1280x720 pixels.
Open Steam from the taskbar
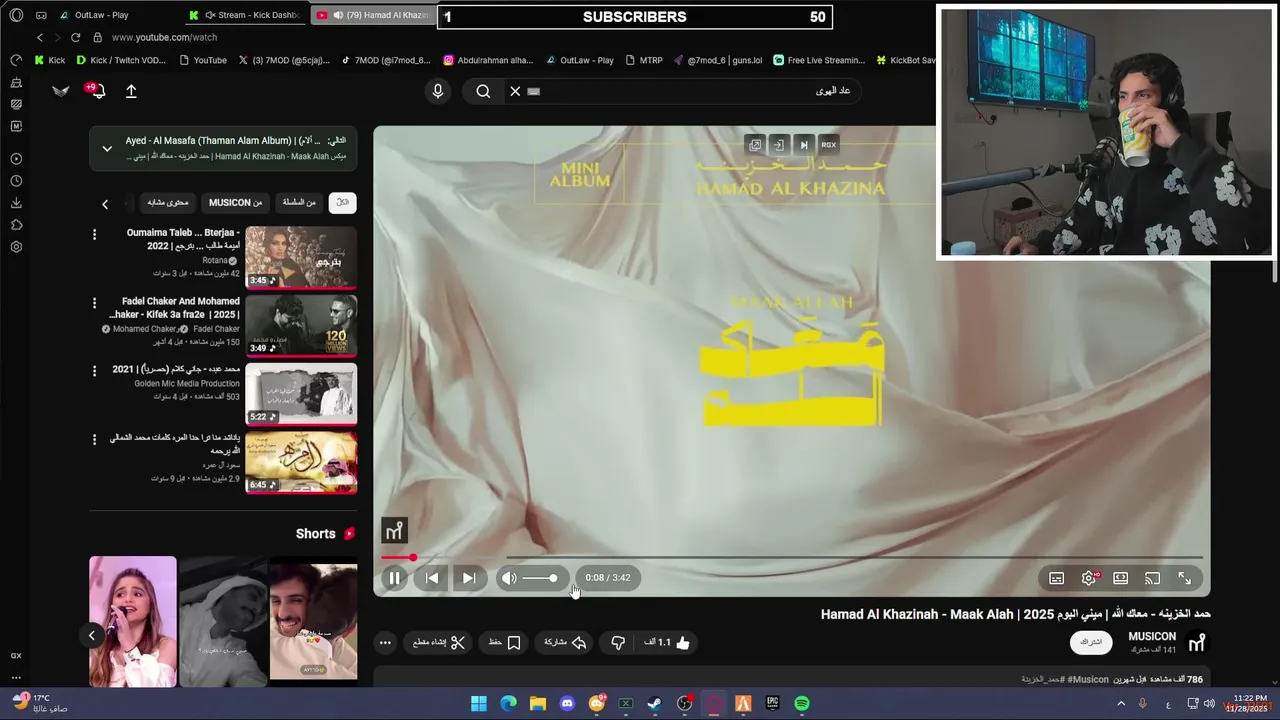coord(654,704)
